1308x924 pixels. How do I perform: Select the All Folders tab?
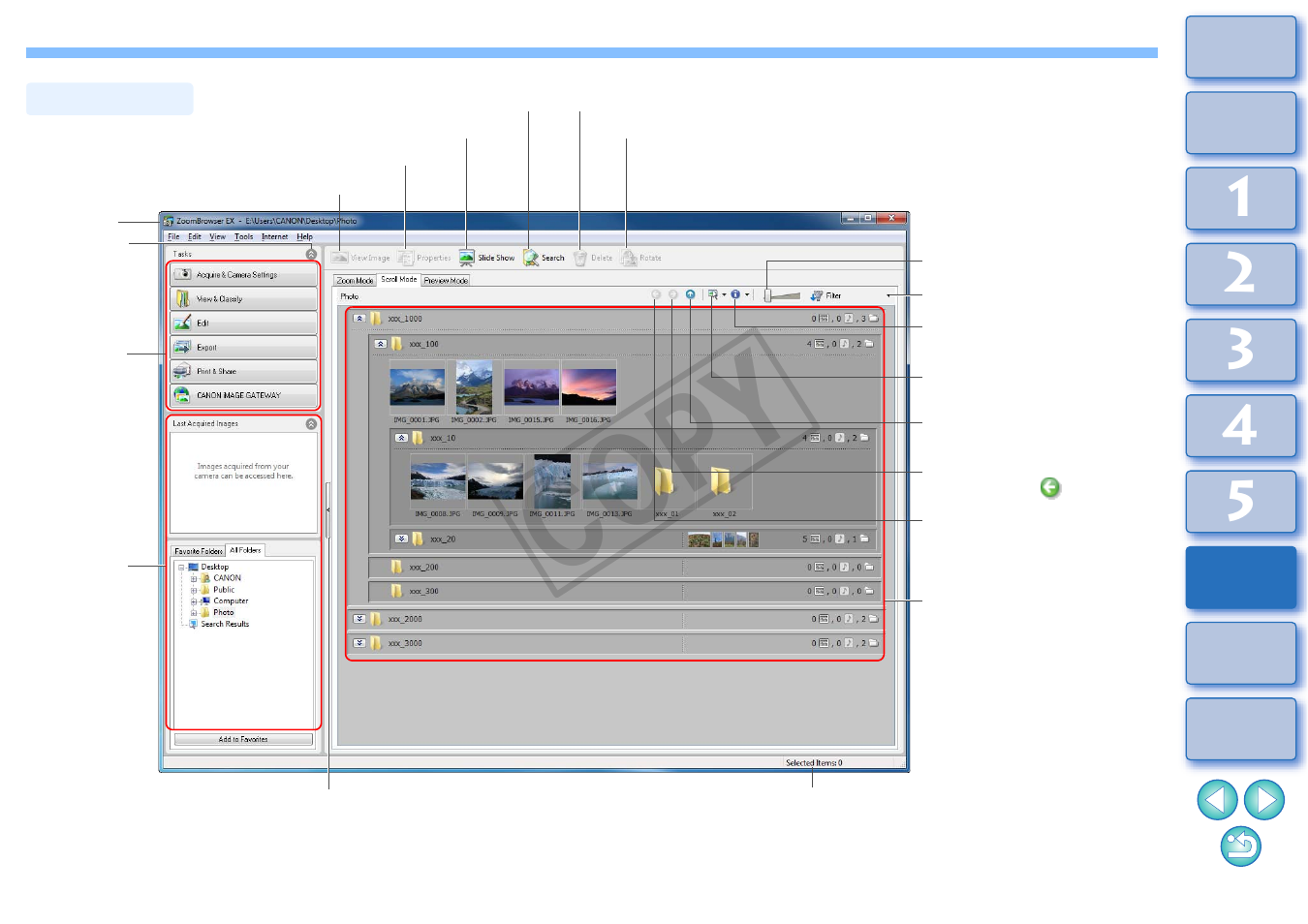pyautogui.click(x=245, y=550)
